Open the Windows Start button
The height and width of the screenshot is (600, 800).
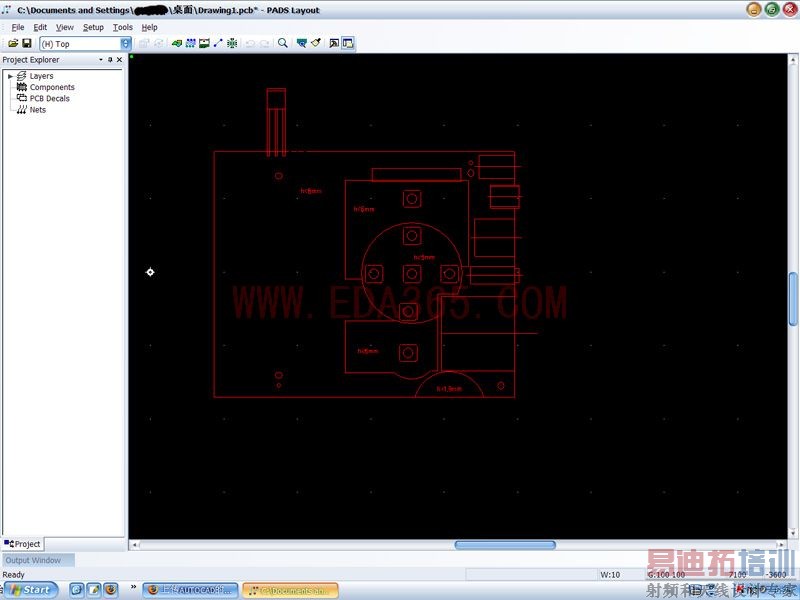(x=31, y=590)
